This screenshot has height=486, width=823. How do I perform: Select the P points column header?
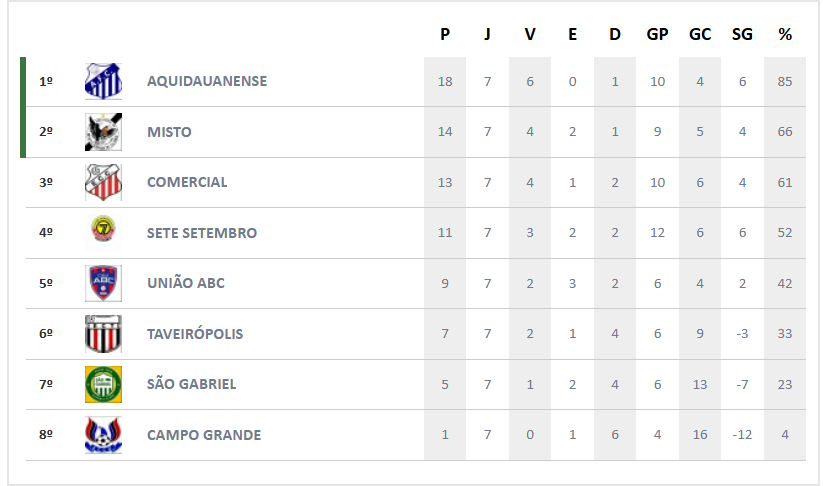[x=445, y=34]
